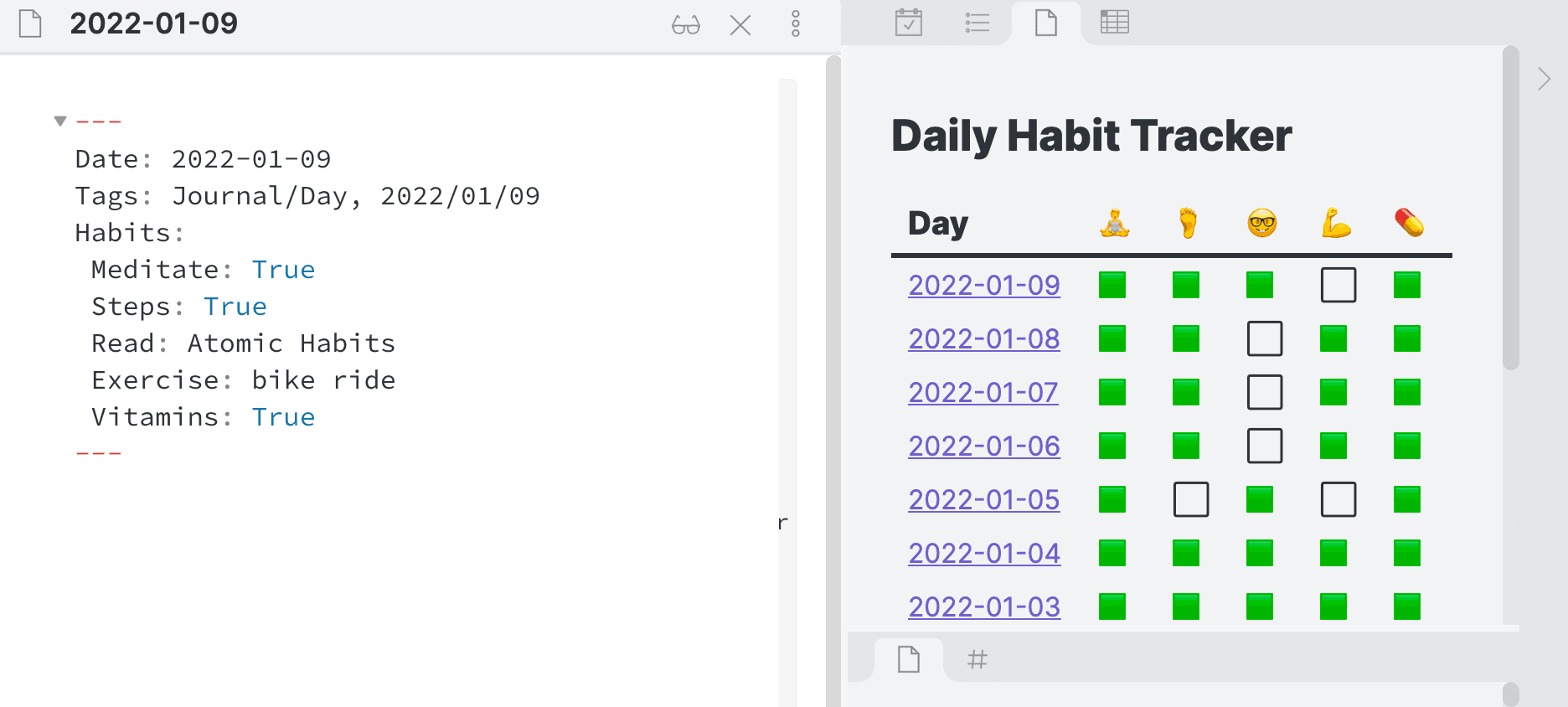
Task: Click the True value next to Meditate
Action: [x=284, y=269]
